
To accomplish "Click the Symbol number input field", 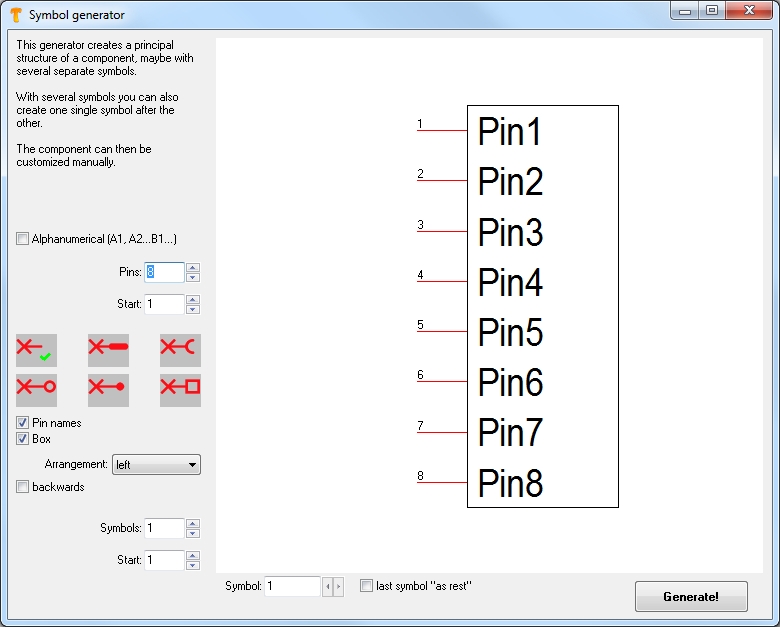I will click(292, 587).
